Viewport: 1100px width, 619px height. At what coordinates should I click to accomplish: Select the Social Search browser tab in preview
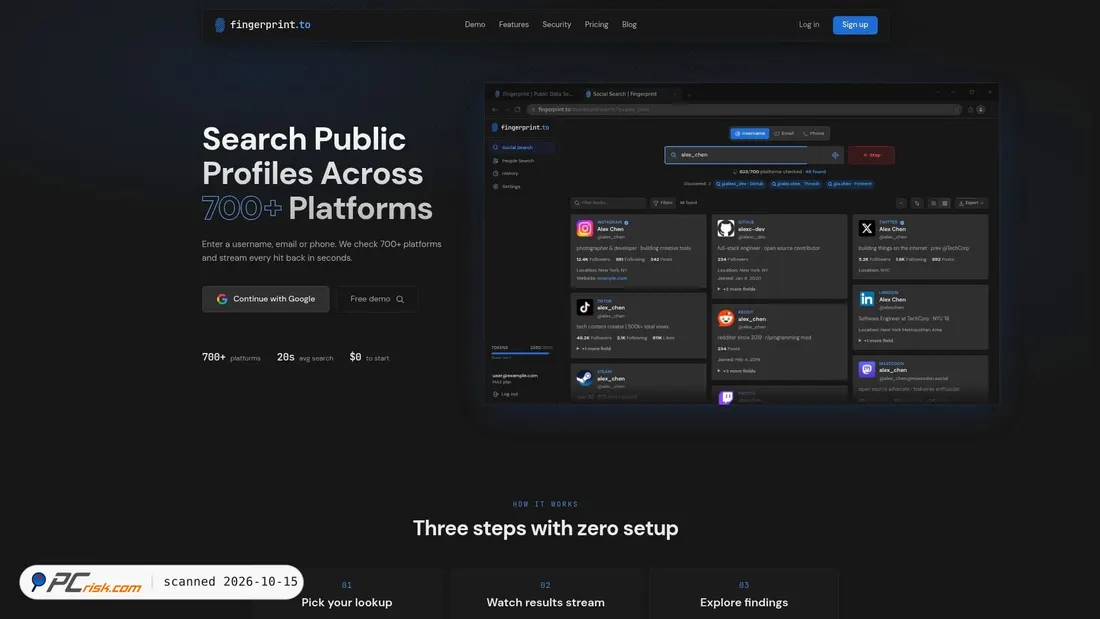[630, 94]
